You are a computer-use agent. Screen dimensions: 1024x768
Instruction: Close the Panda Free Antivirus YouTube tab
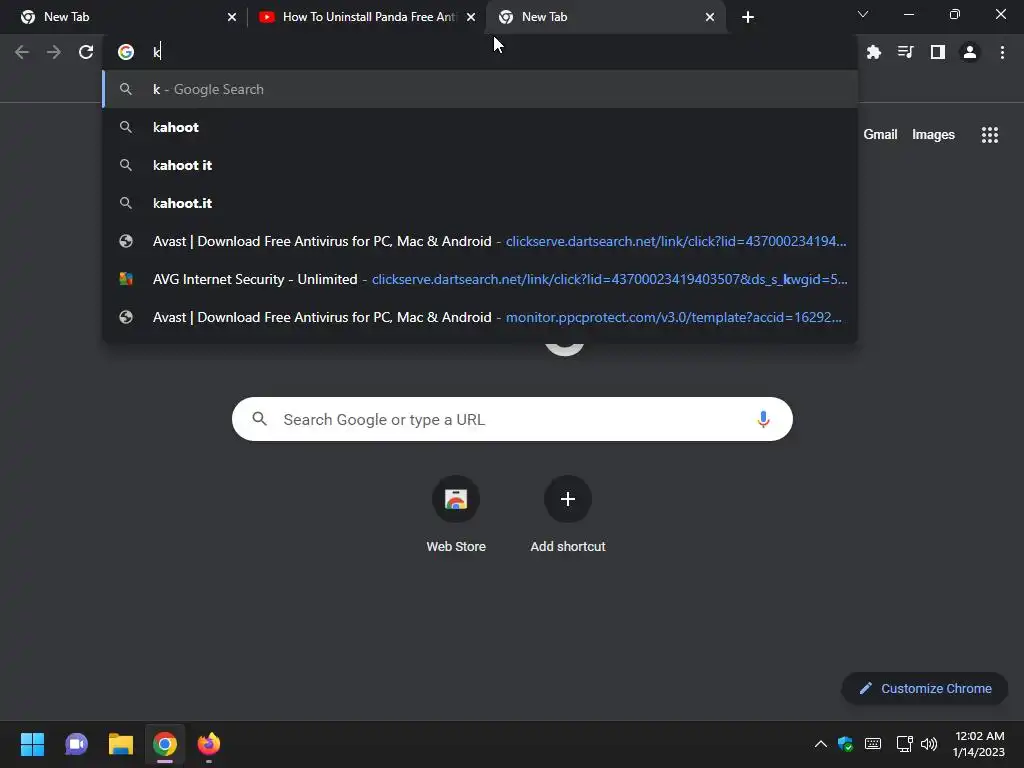click(471, 17)
